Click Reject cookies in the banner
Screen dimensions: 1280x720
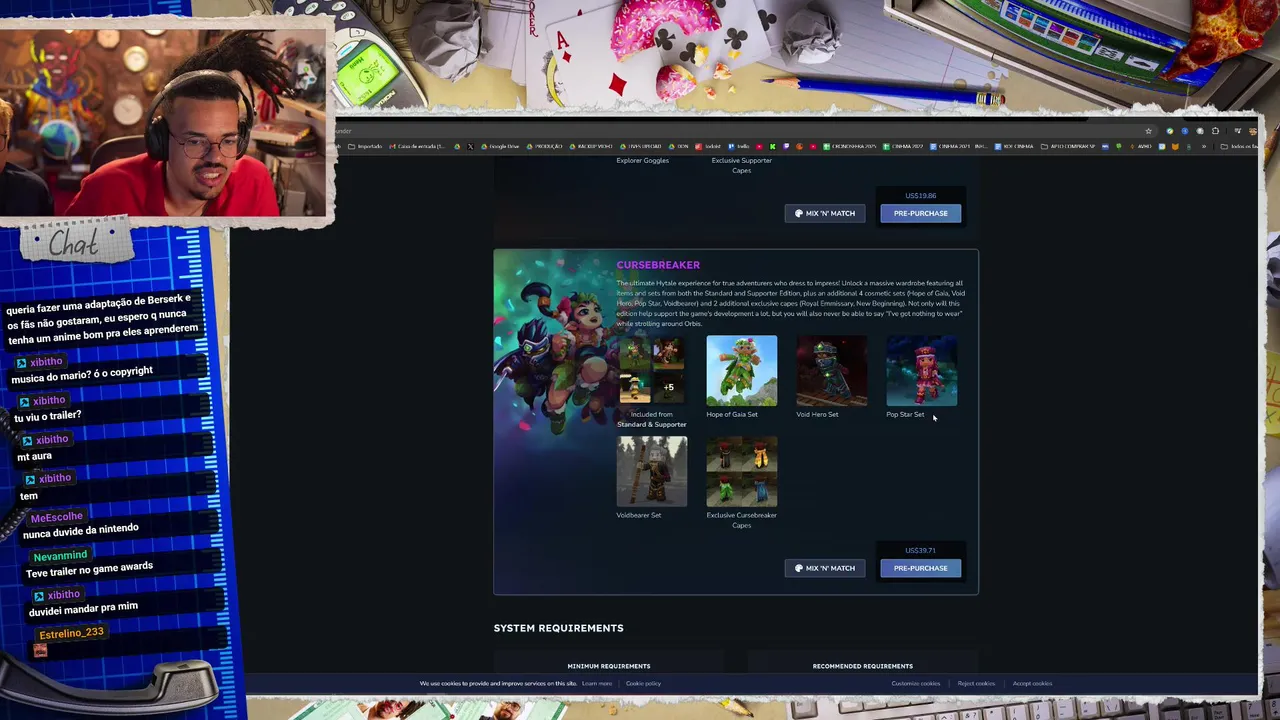tap(976, 684)
